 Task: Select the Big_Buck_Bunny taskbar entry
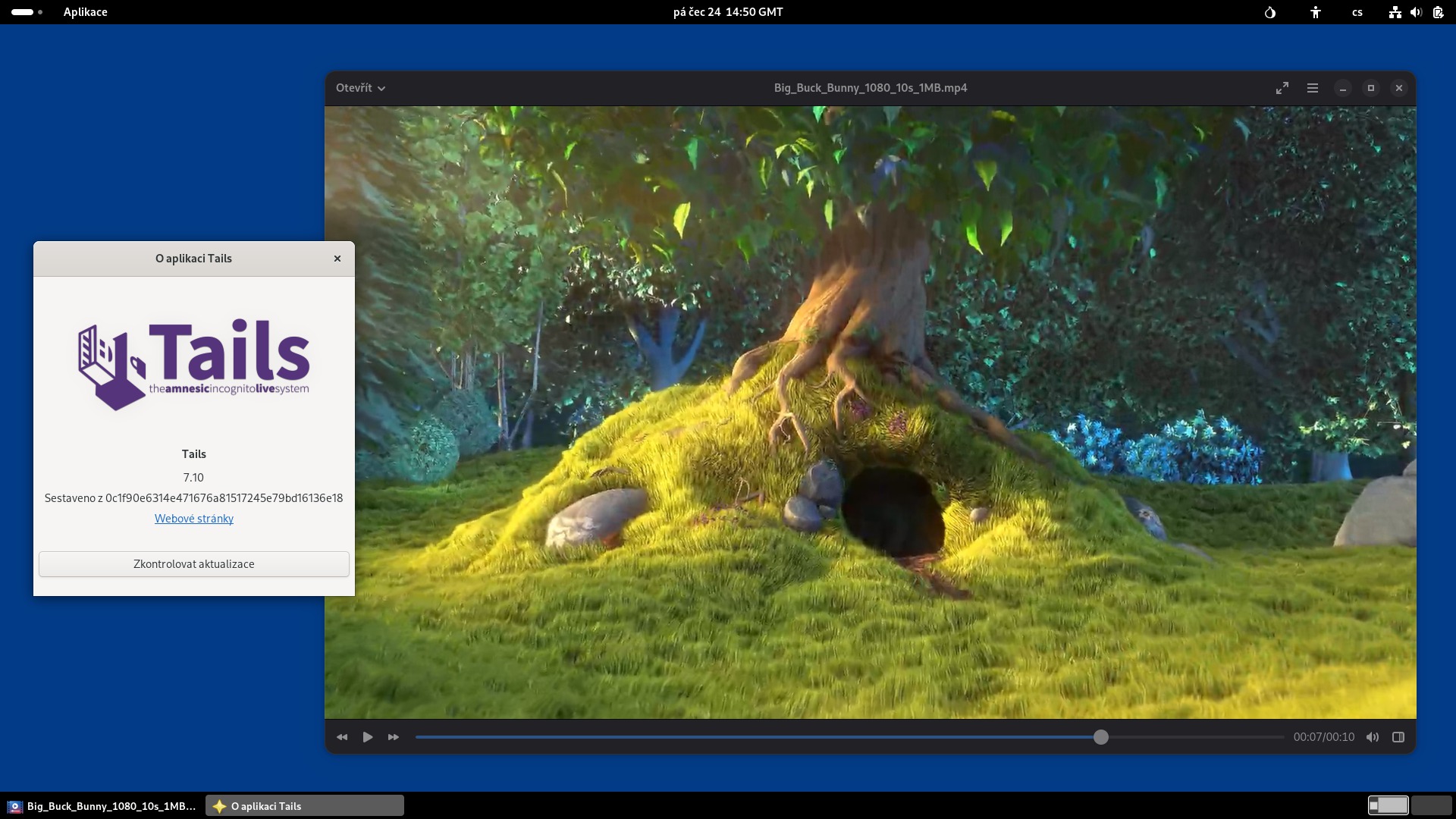pos(102,806)
